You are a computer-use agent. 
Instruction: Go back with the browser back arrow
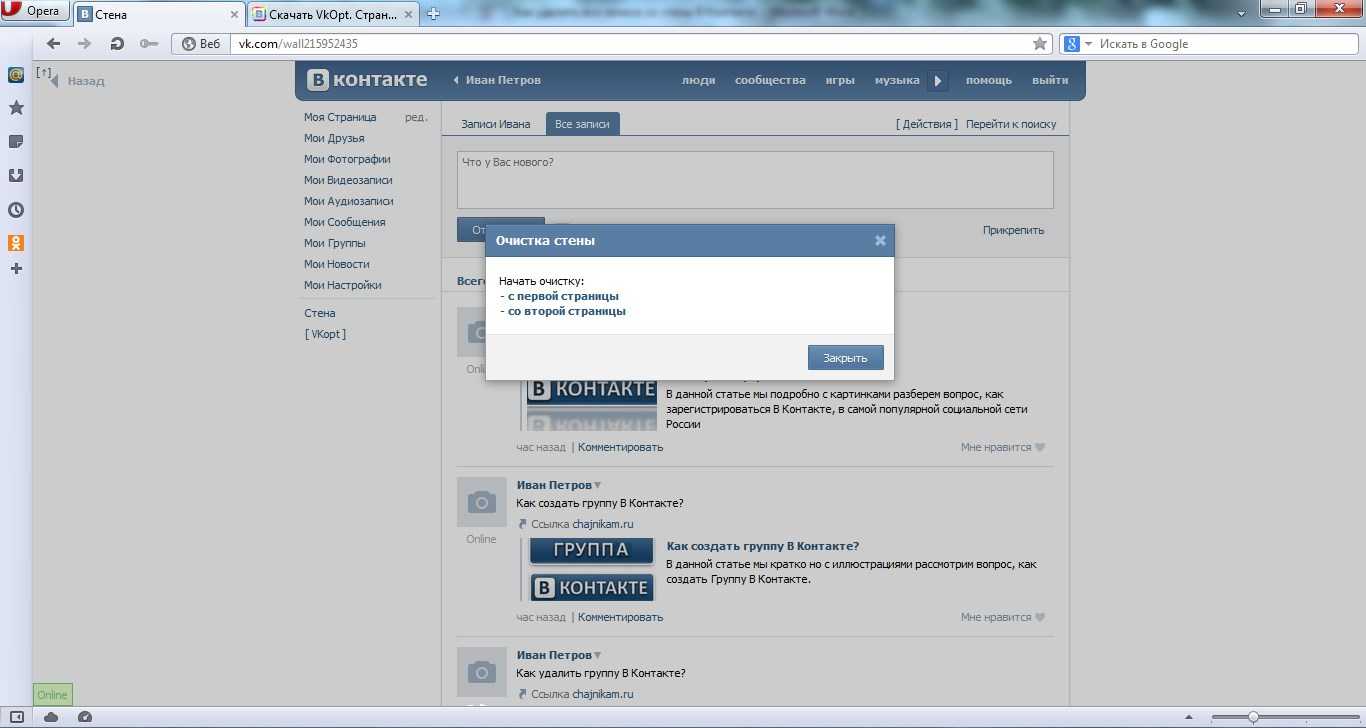(54, 43)
